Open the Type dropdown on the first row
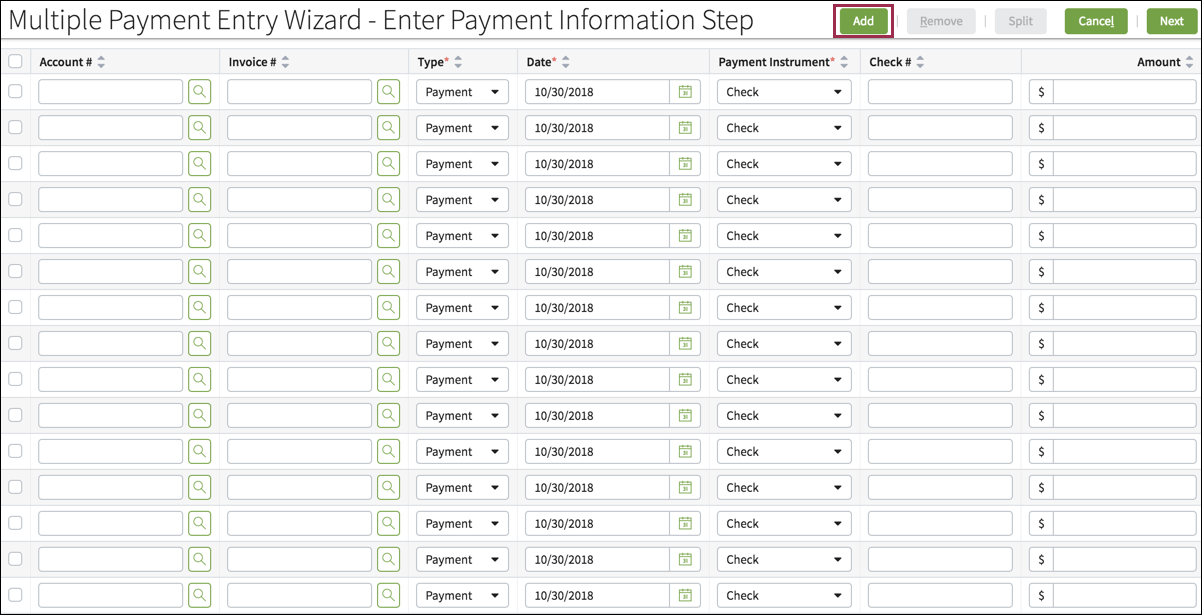The image size is (1202, 615). click(x=461, y=91)
